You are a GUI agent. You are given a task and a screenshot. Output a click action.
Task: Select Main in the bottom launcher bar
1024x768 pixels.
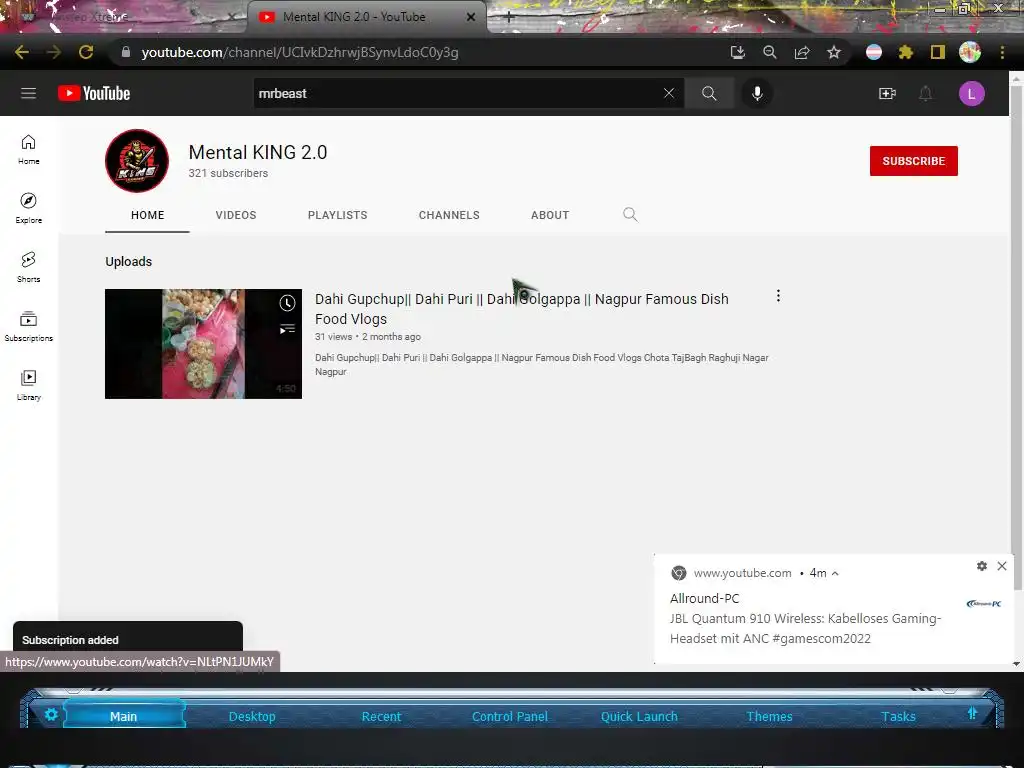coord(123,716)
